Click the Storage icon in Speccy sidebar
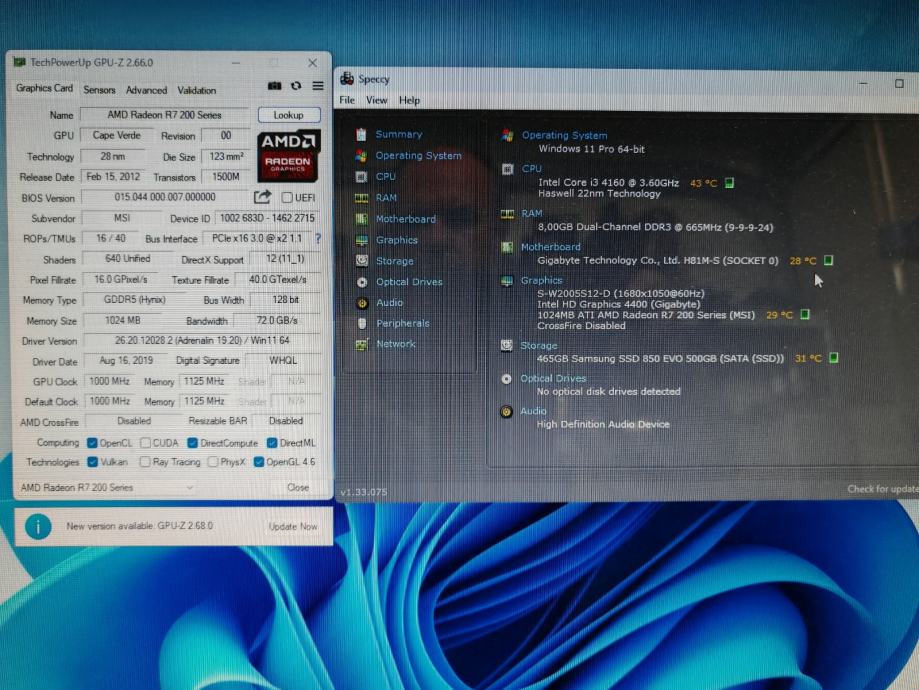919x690 pixels. (x=362, y=261)
